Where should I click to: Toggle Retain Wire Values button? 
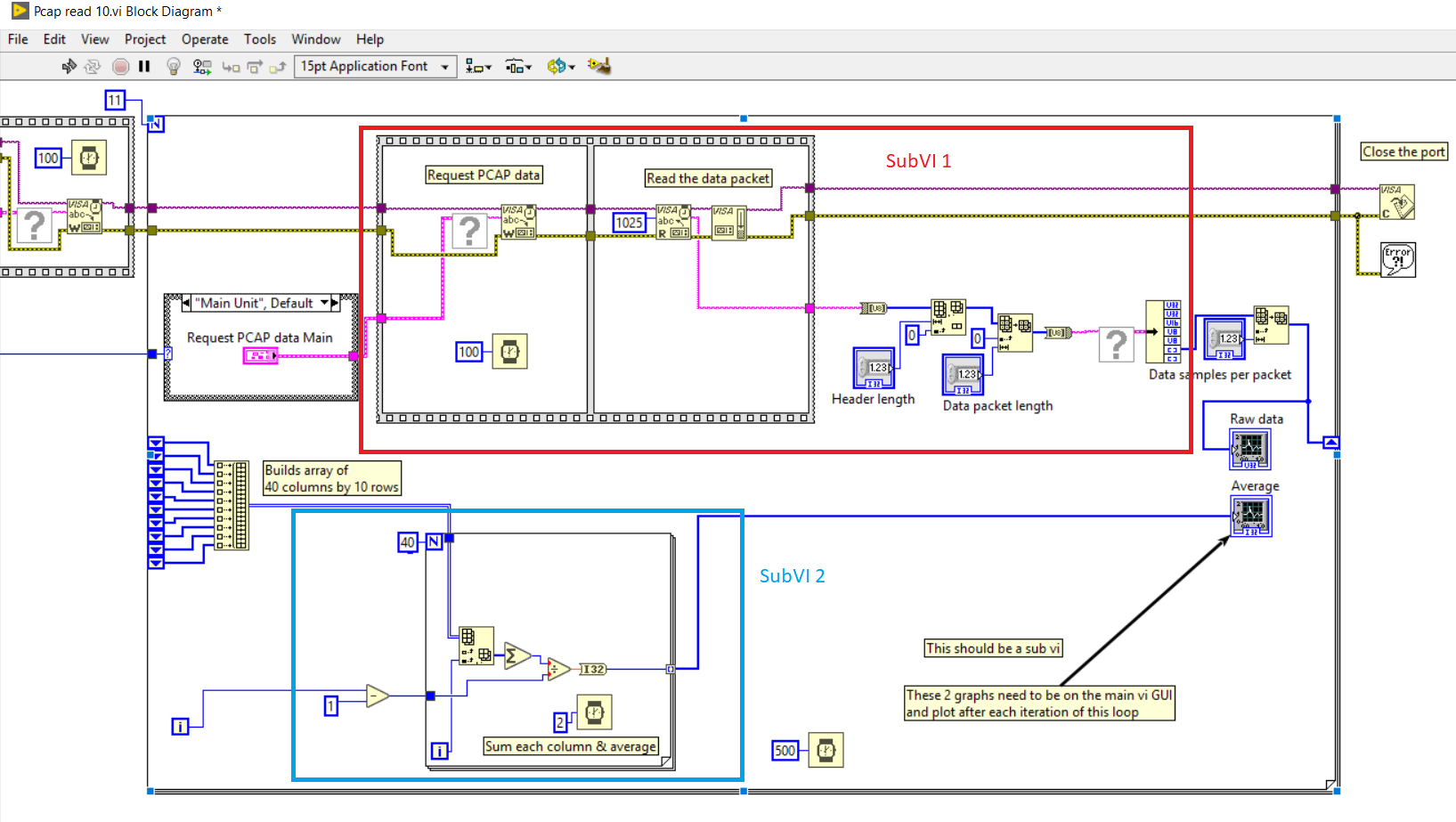[x=202, y=67]
